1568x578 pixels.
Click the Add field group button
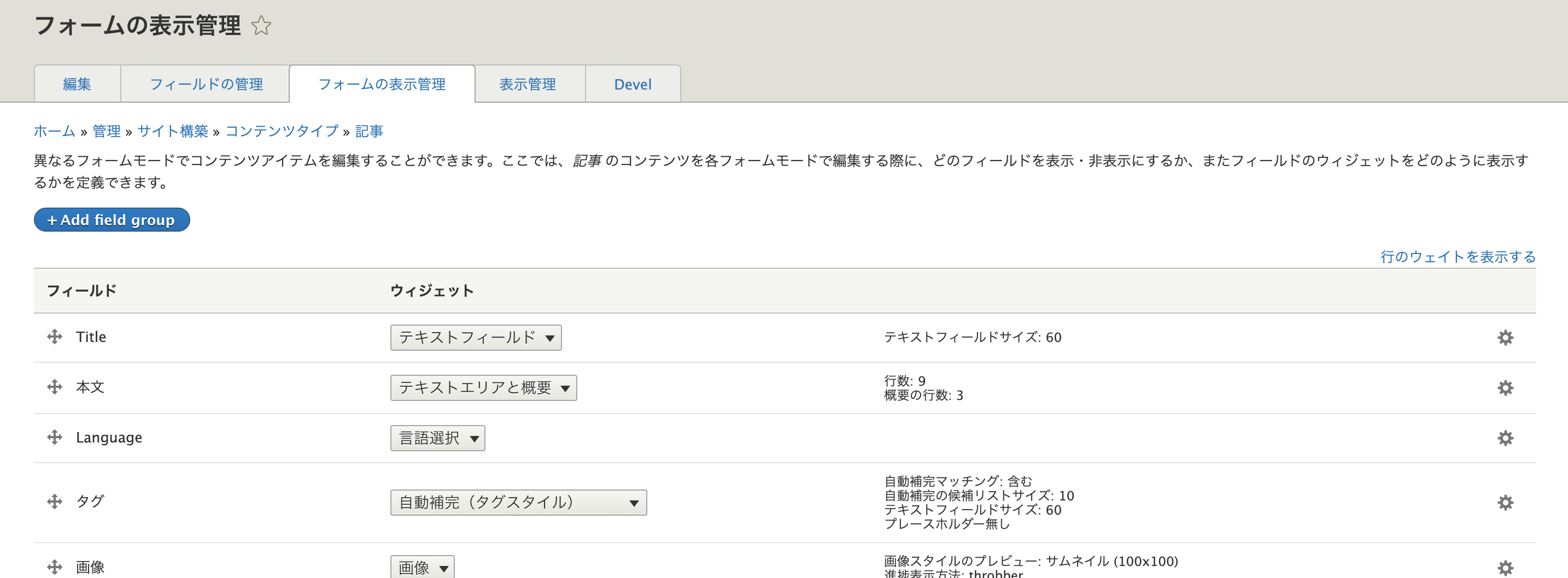tap(112, 220)
